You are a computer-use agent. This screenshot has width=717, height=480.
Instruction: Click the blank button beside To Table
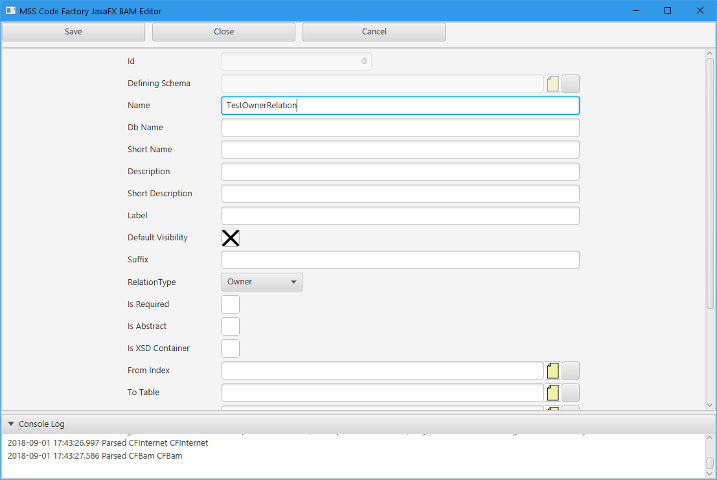coord(570,393)
